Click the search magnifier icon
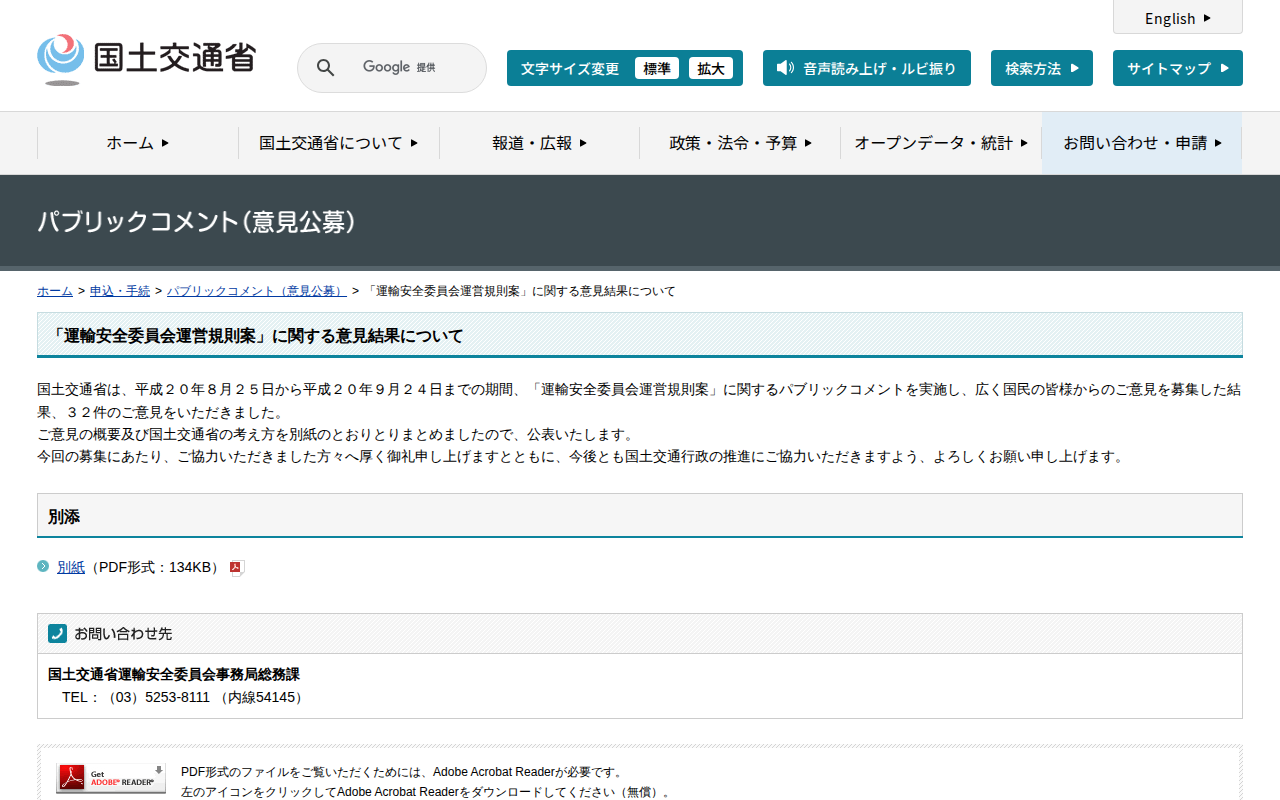1280x800 pixels. point(325,68)
